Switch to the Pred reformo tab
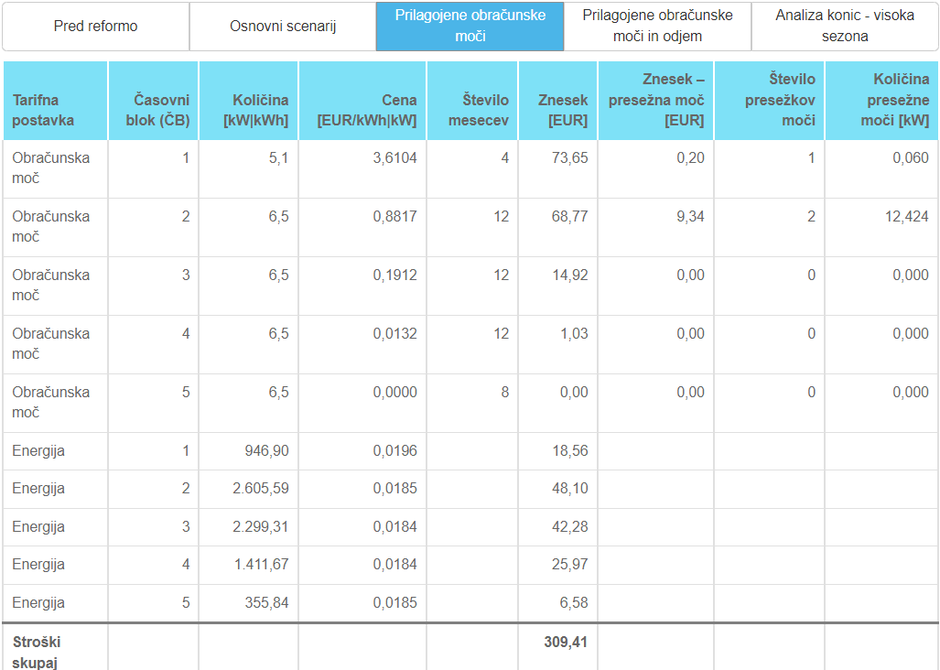Image resolution: width=940 pixels, height=670 pixels. [96, 26]
